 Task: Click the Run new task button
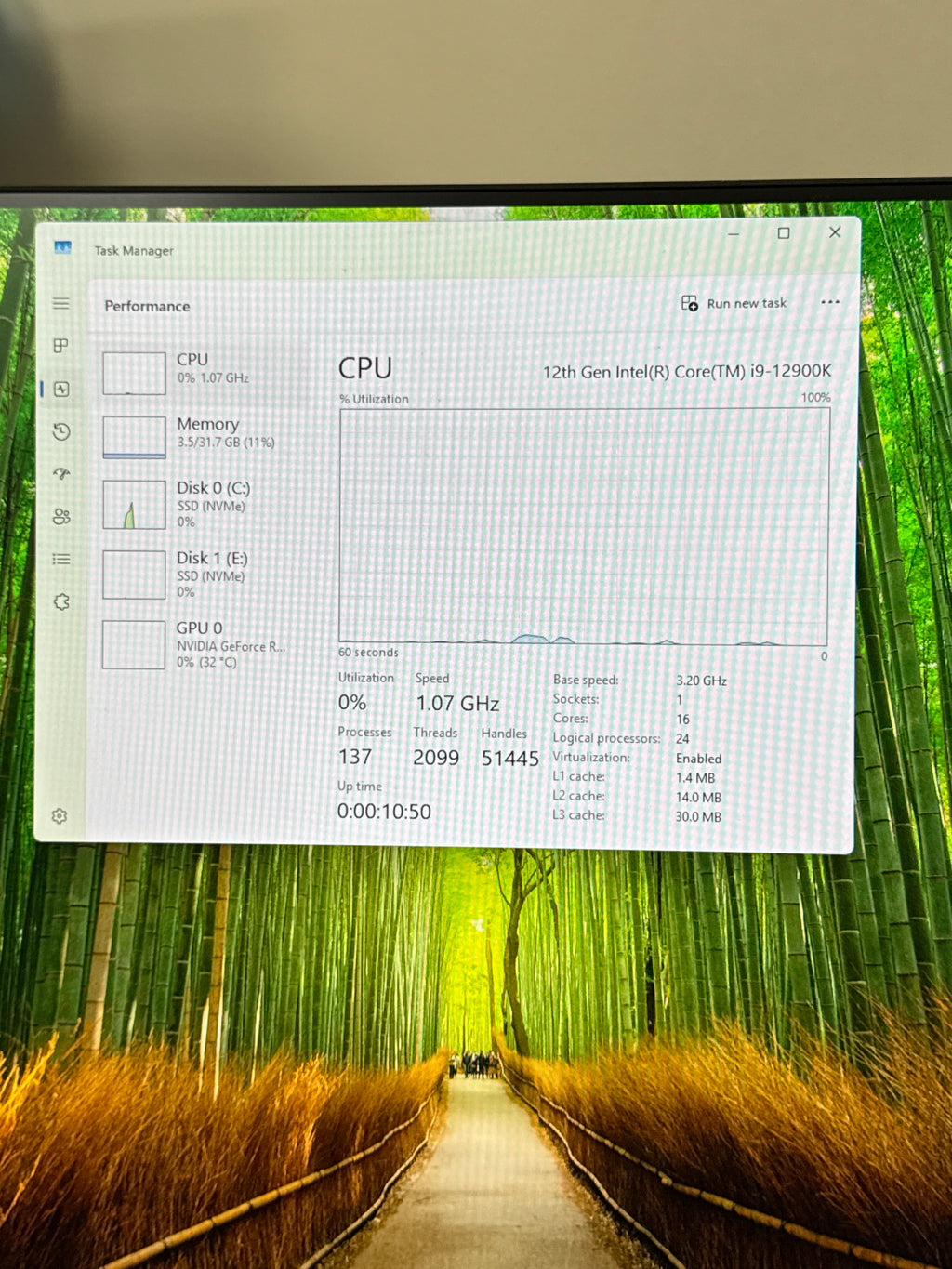pyautogui.click(x=734, y=303)
